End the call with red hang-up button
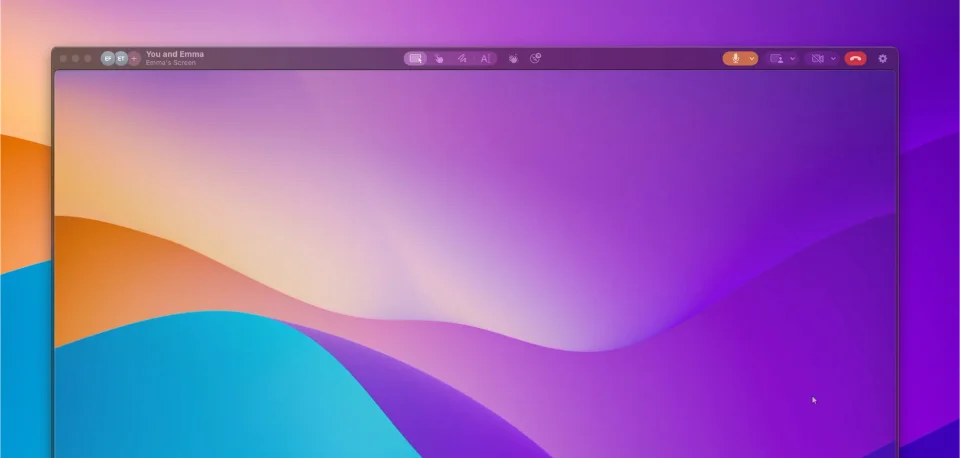Screen dimensions: 960x458 tap(856, 59)
